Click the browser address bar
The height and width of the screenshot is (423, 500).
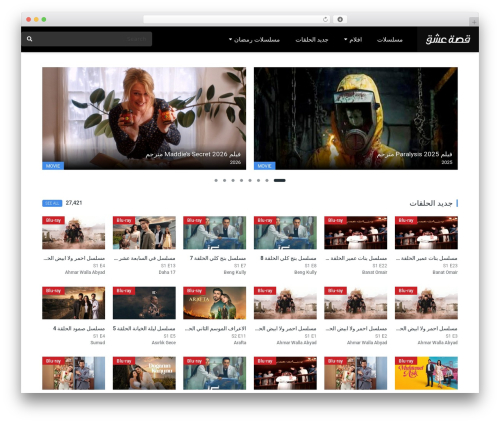pyautogui.click(x=237, y=19)
